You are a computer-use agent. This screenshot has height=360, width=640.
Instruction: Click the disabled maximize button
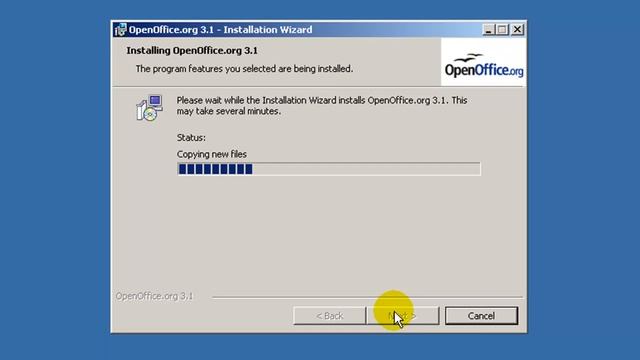coord(502,29)
